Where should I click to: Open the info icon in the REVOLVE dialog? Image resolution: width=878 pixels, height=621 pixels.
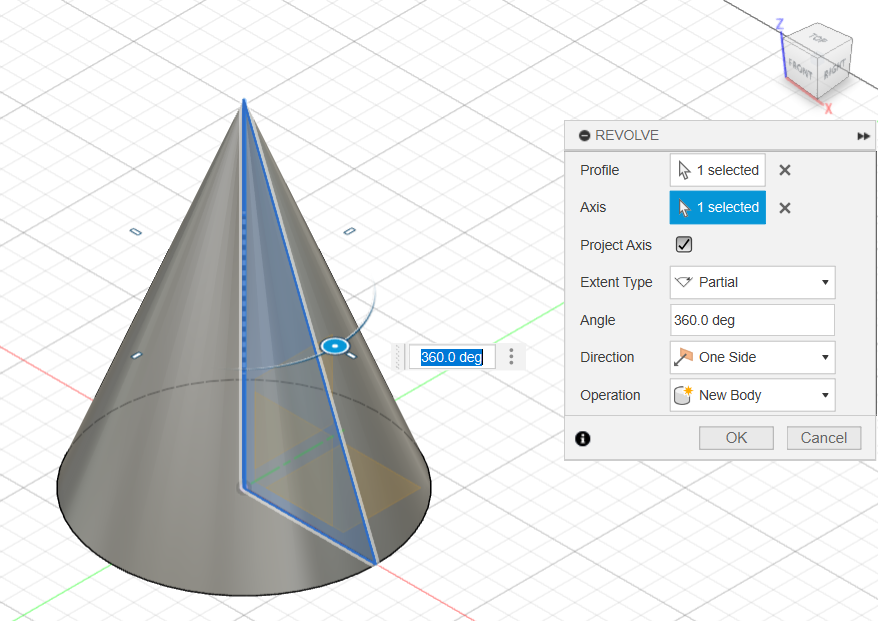(x=582, y=438)
